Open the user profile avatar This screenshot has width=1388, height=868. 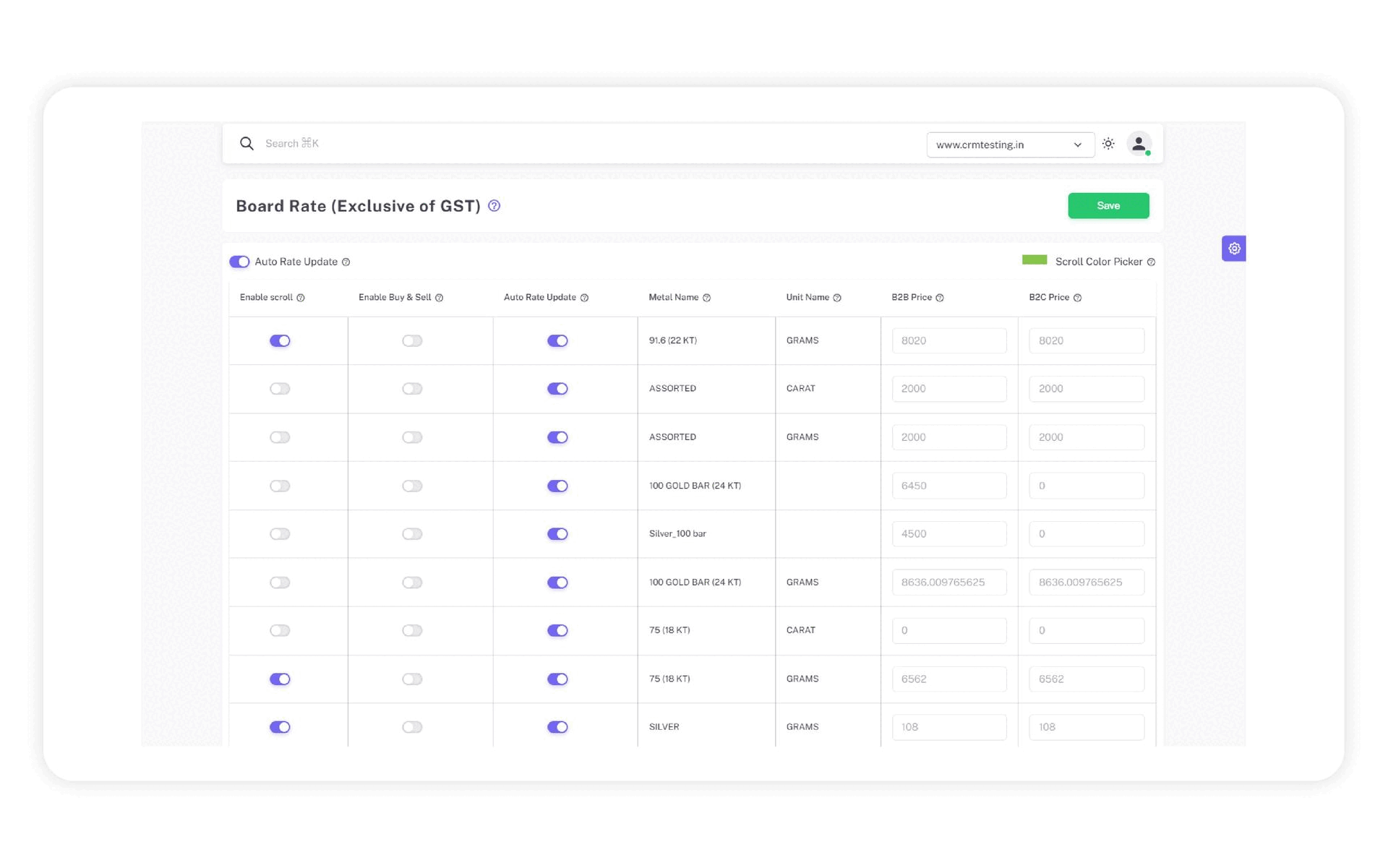pyautogui.click(x=1139, y=144)
